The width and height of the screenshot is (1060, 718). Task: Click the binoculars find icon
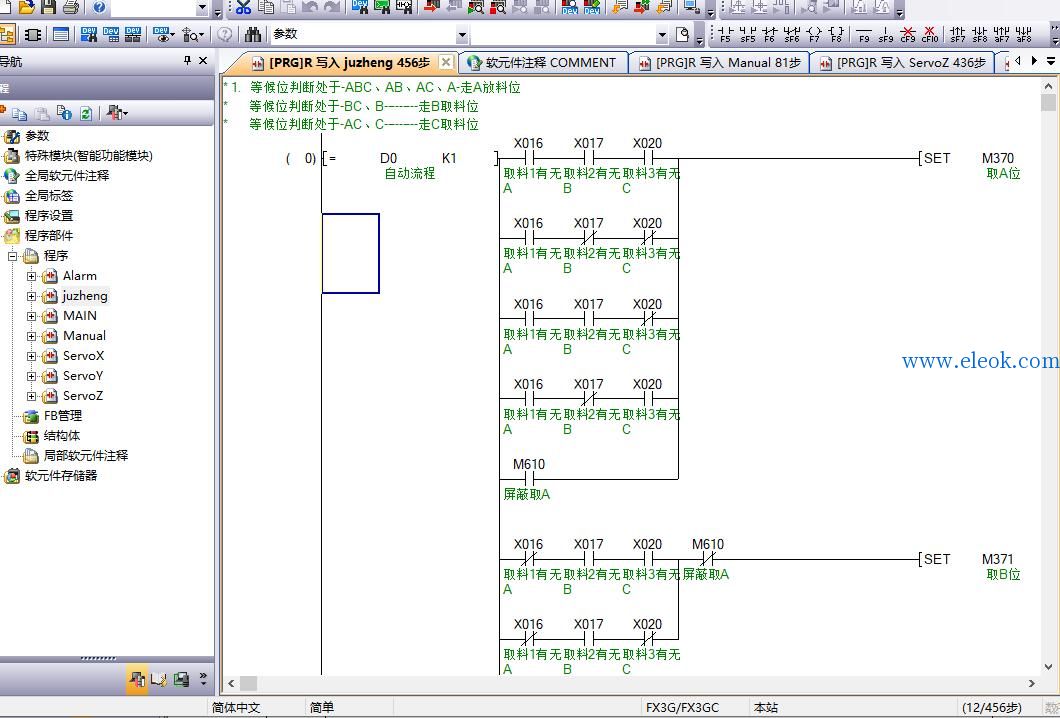click(x=254, y=34)
